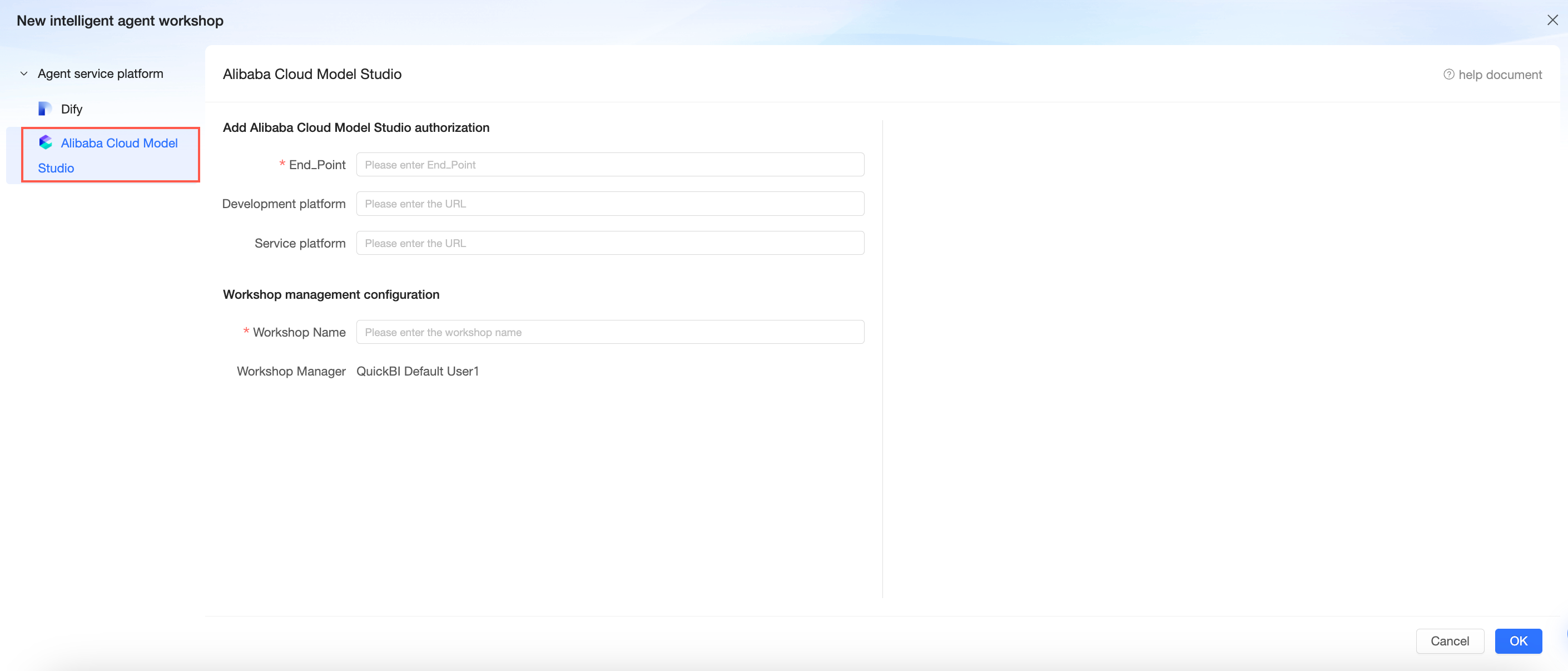Click the End_Point input field
This screenshot has height=671, width=1568.
pyautogui.click(x=609, y=164)
